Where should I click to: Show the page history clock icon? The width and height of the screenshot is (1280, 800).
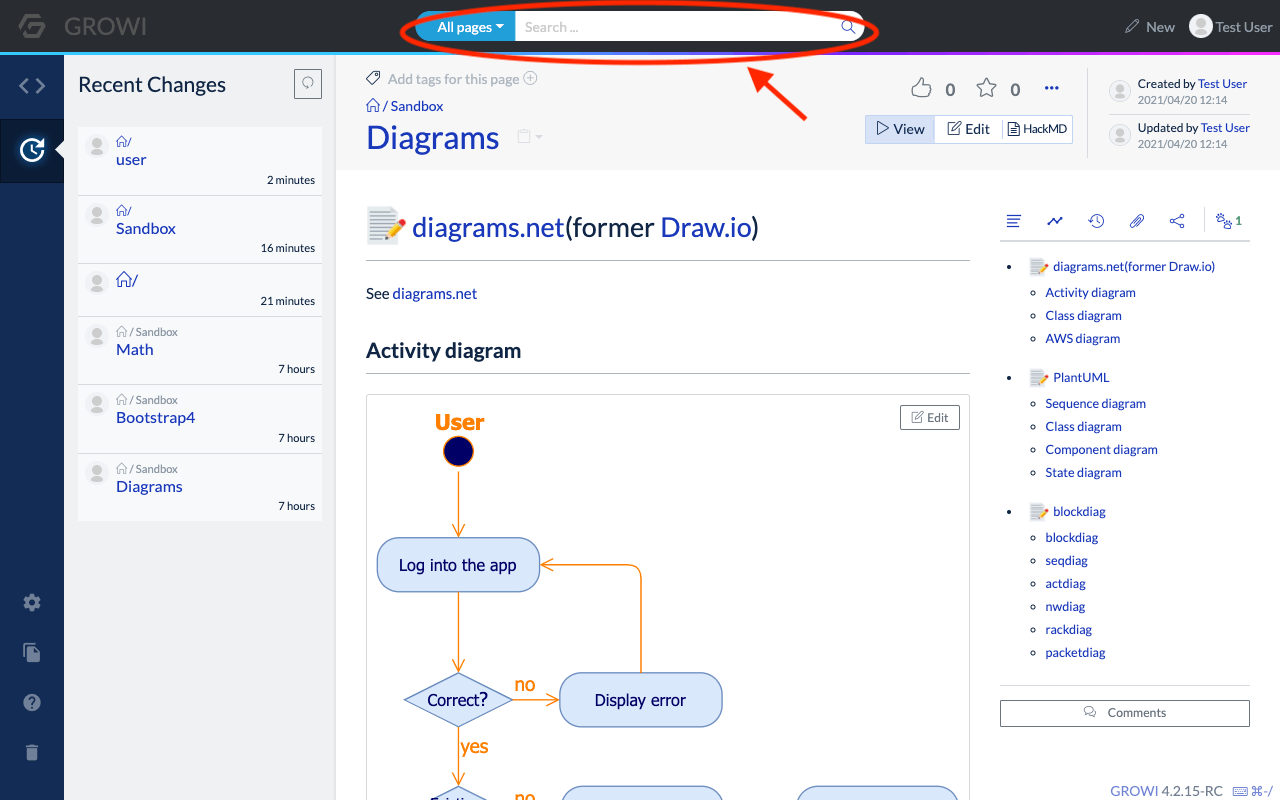pos(1096,221)
